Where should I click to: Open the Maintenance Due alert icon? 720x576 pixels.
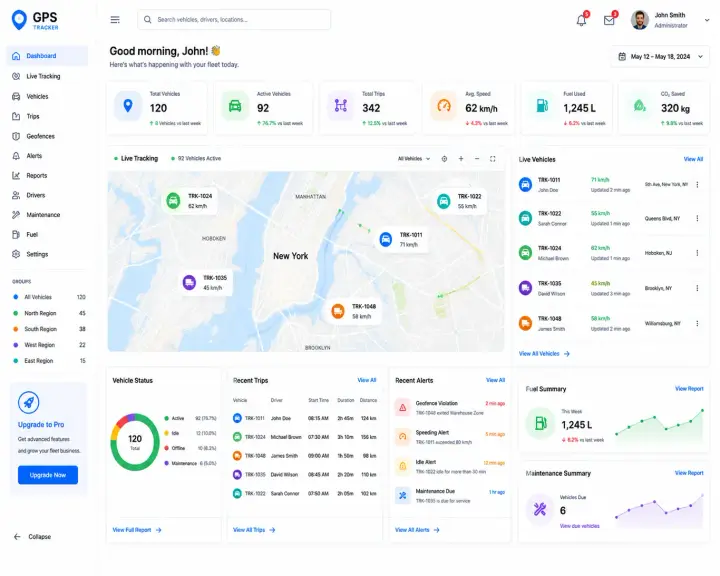tap(402, 496)
